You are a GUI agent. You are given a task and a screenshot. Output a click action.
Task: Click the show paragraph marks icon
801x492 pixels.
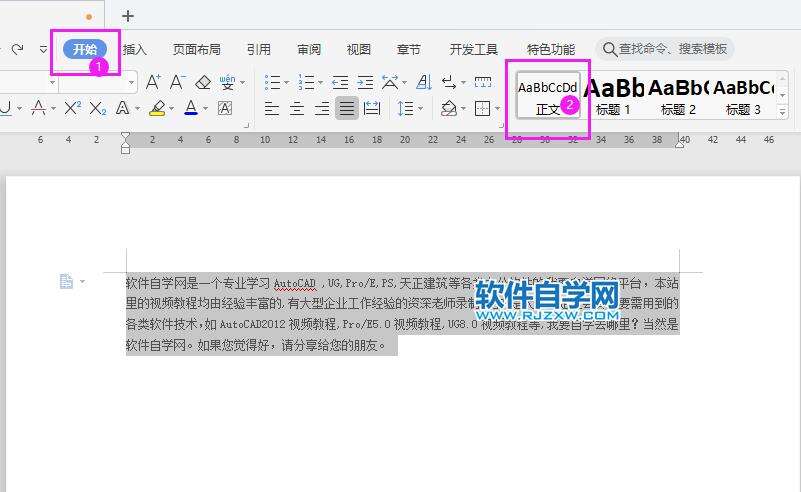449,82
